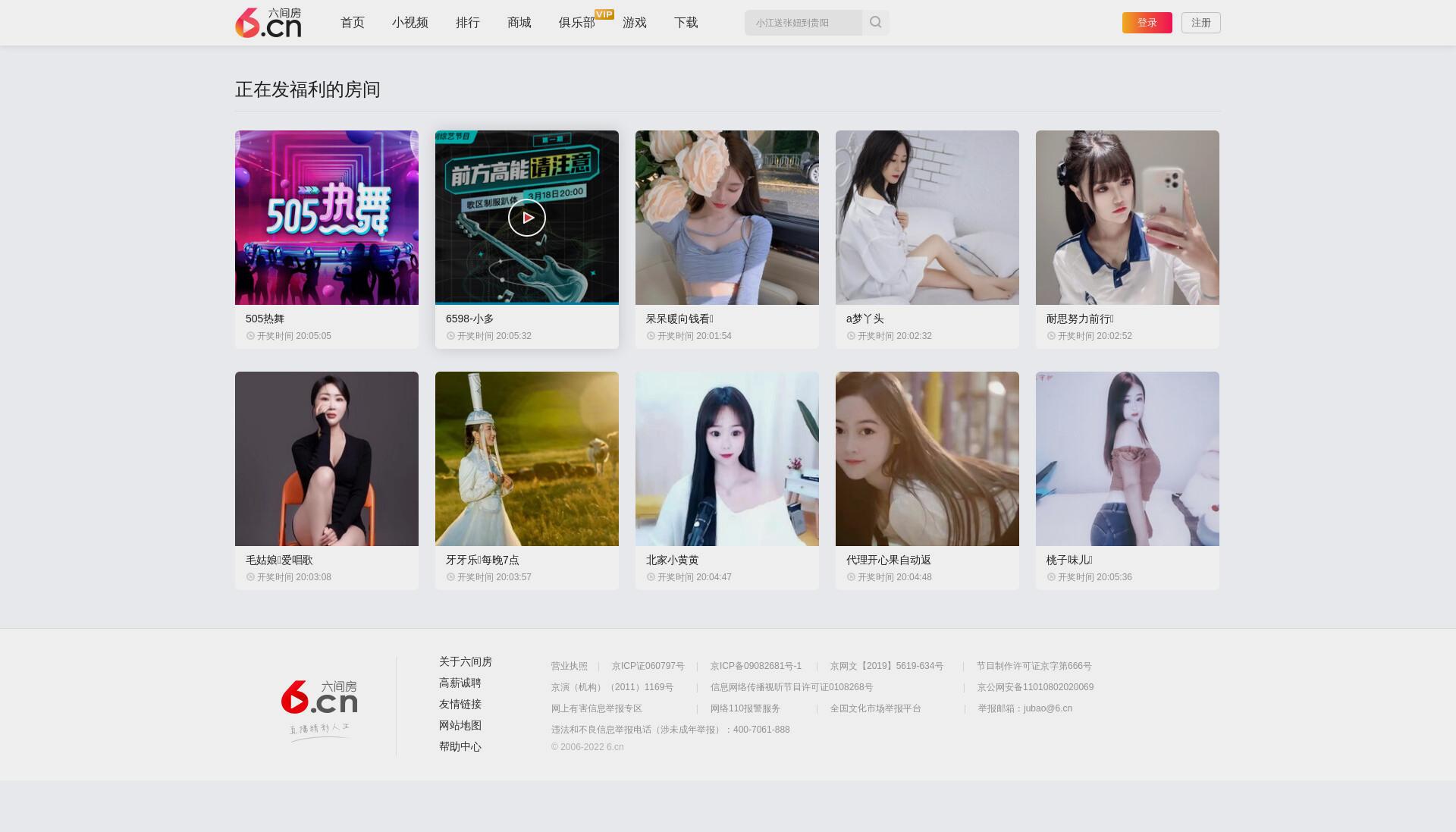The image size is (1456, 832).
Task: Click 营业执照 footer link
Action: (570, 667)
